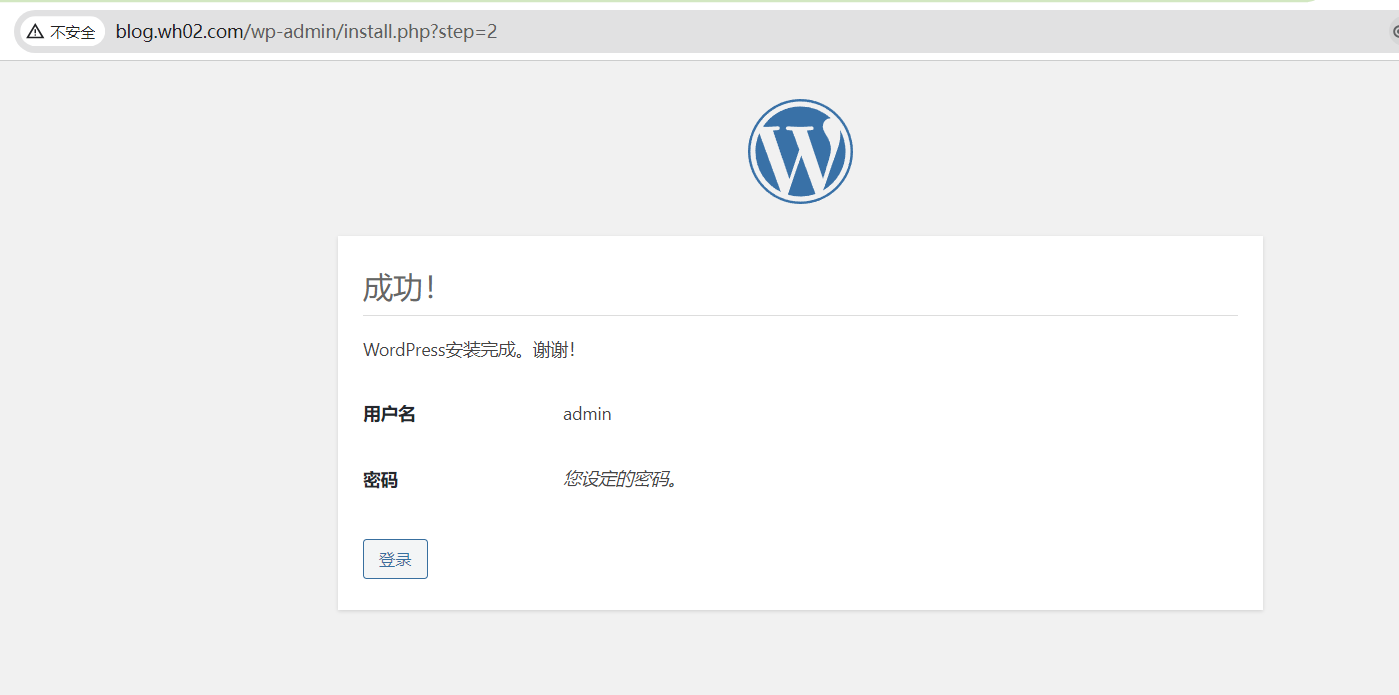
Task: Click the 您设定的密码 text
Action: pyautogui.click(x=621, y=479)
